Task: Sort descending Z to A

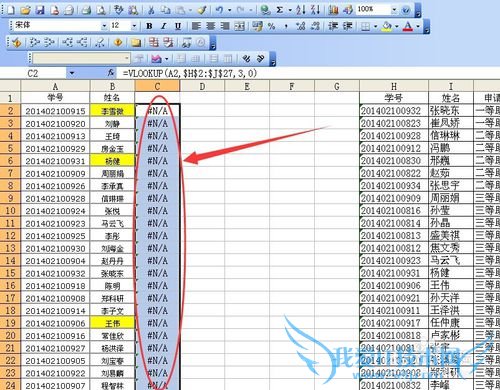Action: point(315,10)
